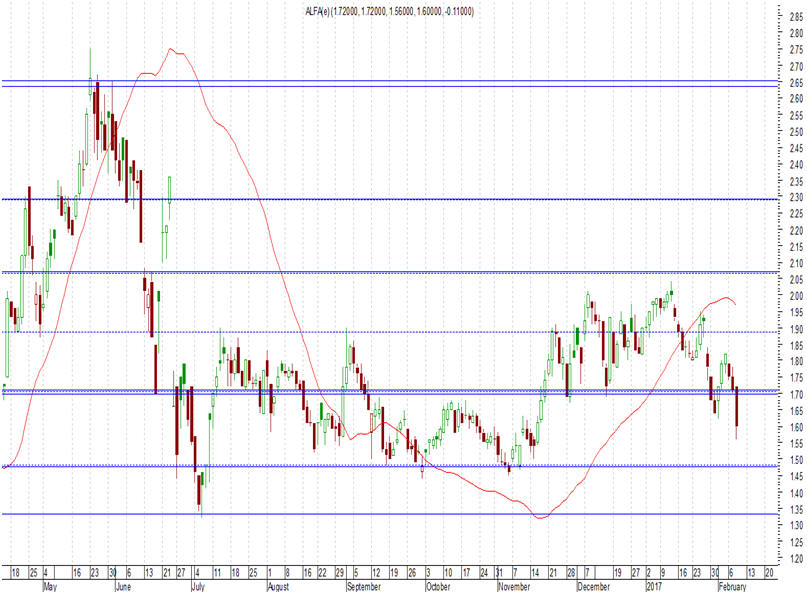This screenshot has width=807, height=594.
Task: Click the 9 date label in January 2017
Action: (664, 573)
